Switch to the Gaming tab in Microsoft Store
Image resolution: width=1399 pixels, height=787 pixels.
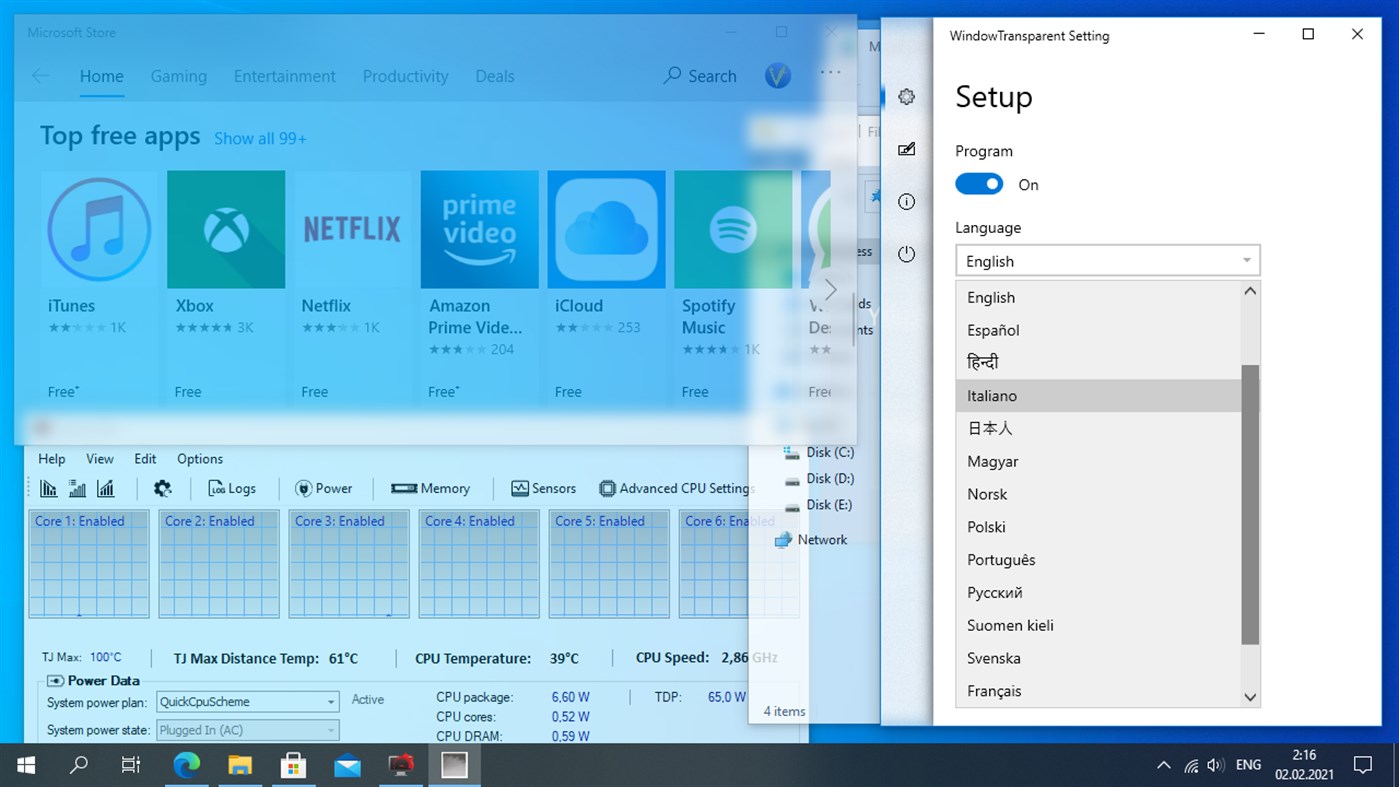click(x=179, y=76)
